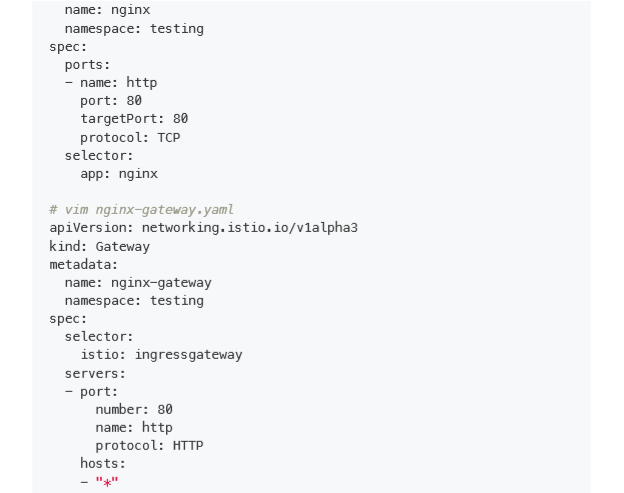Click the '- port:' entry under servers
624x493 pixels.
tap(91, 392)
